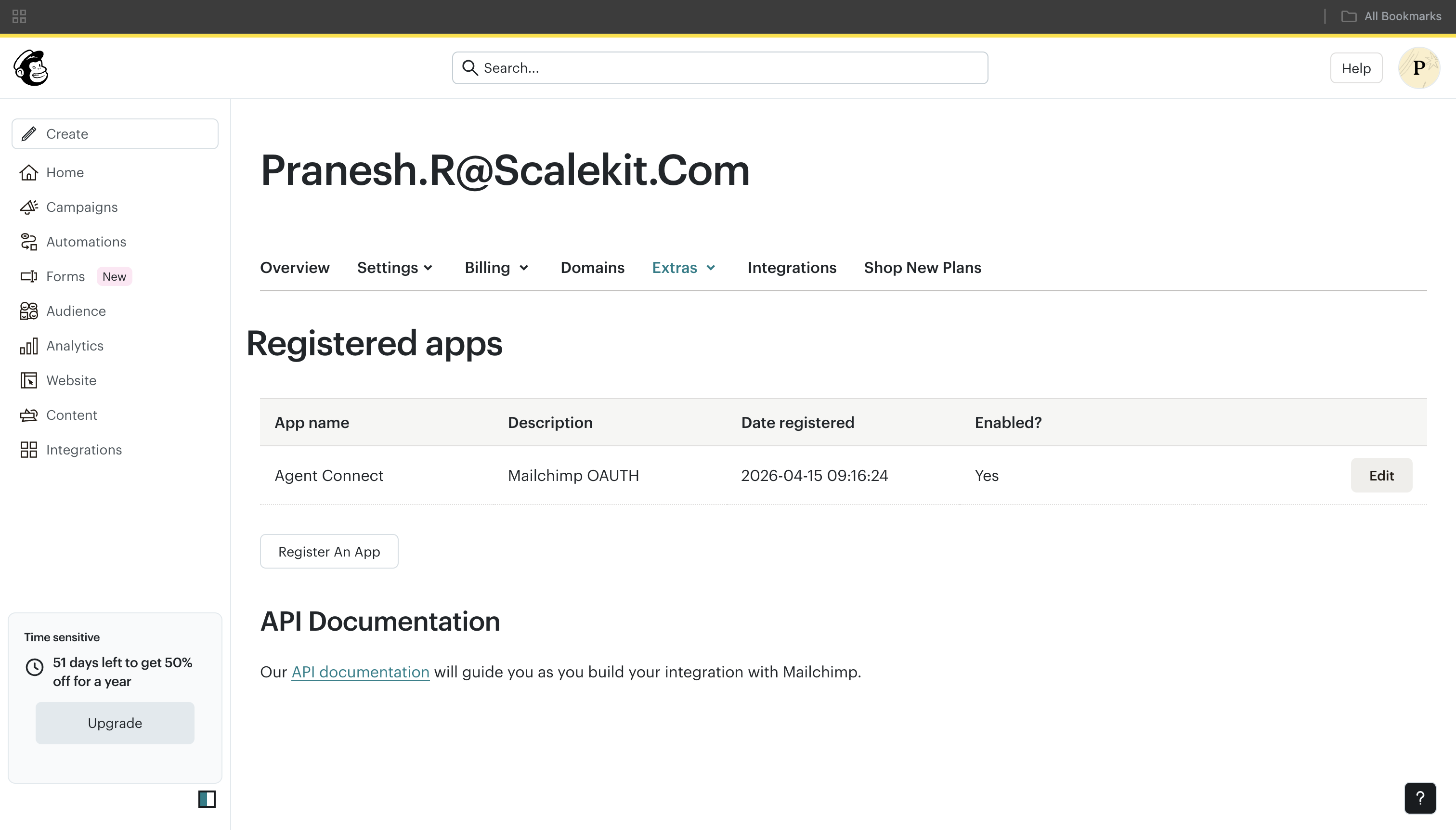The image size is (1456, 830).
Task: Edit the Agent Connect app
Action: tap(1381, 476)
